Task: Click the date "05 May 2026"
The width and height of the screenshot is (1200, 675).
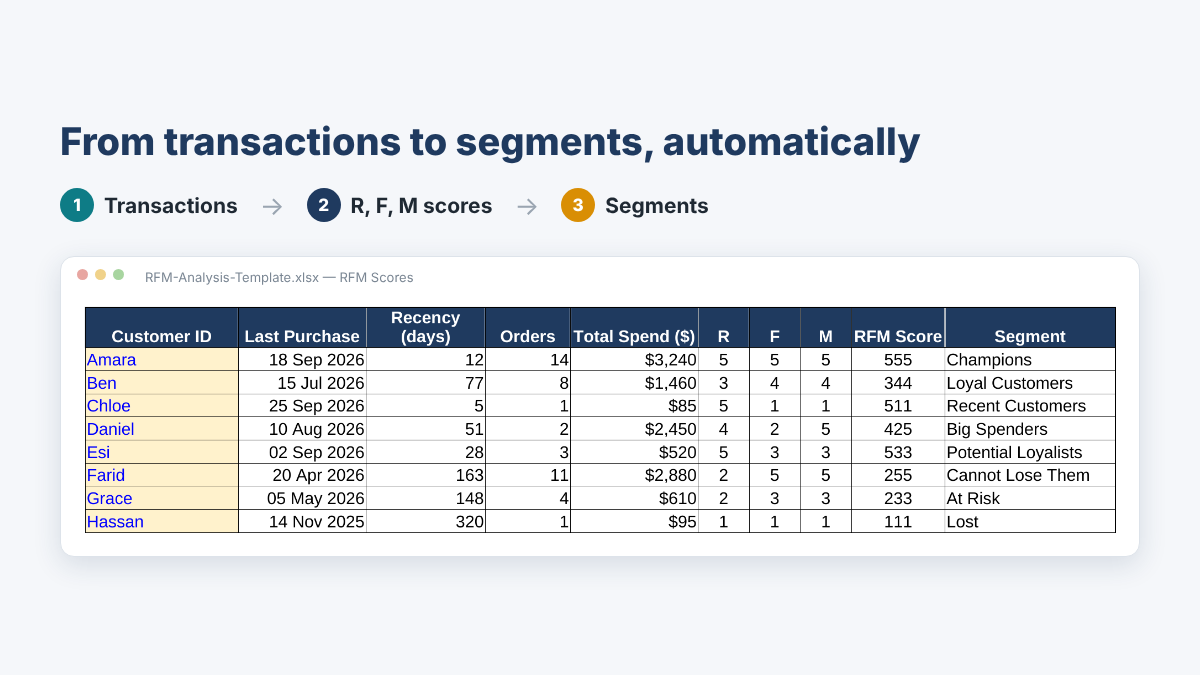Action: [316, 498]
